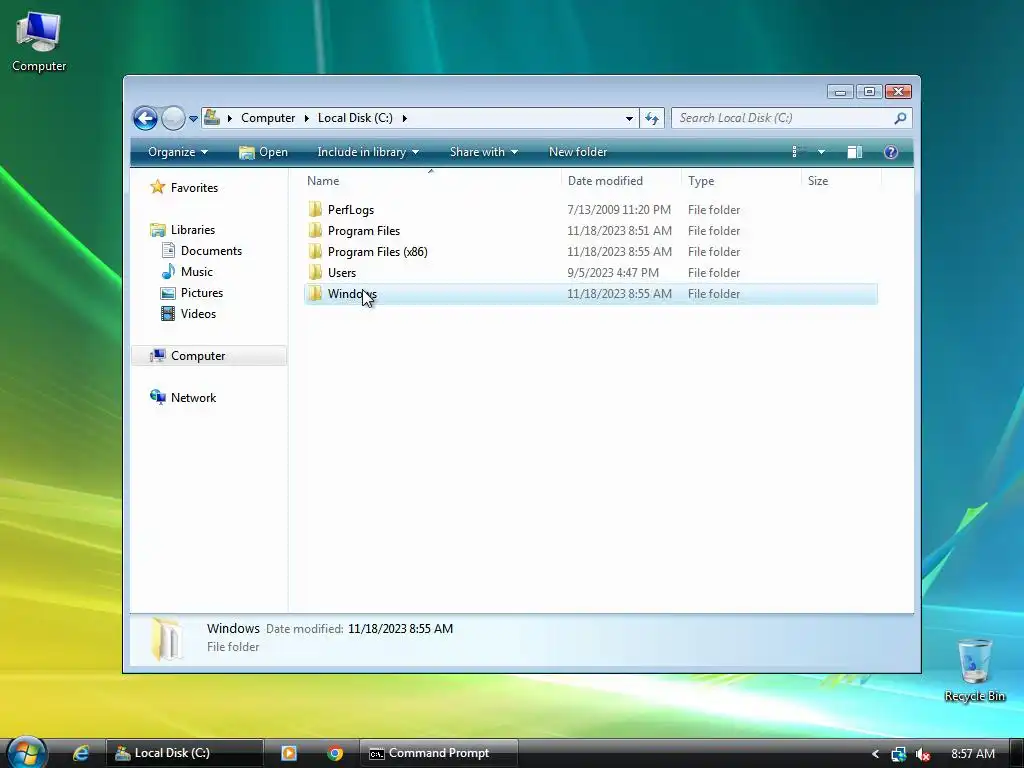Select the Recycle Bin desktop icon
The image size is (1024, 768).
click(974, 670)
